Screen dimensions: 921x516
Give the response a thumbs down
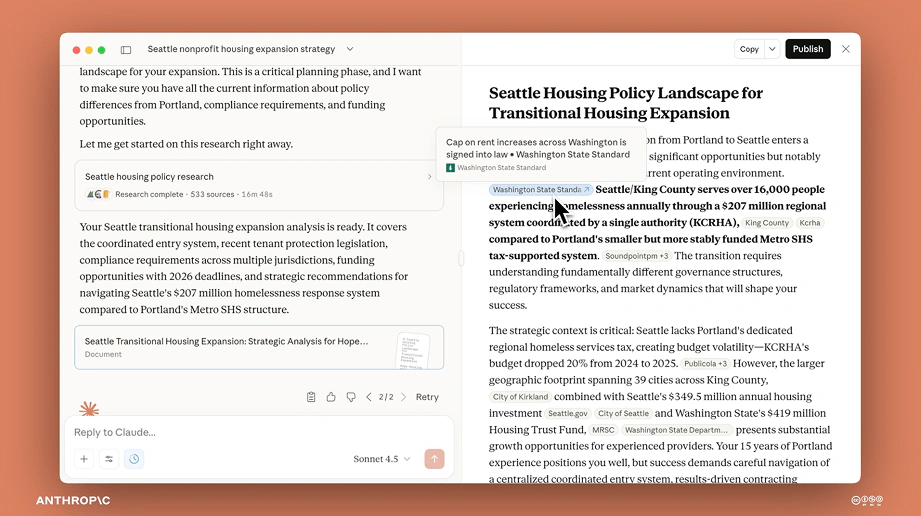tap(351, 397)
